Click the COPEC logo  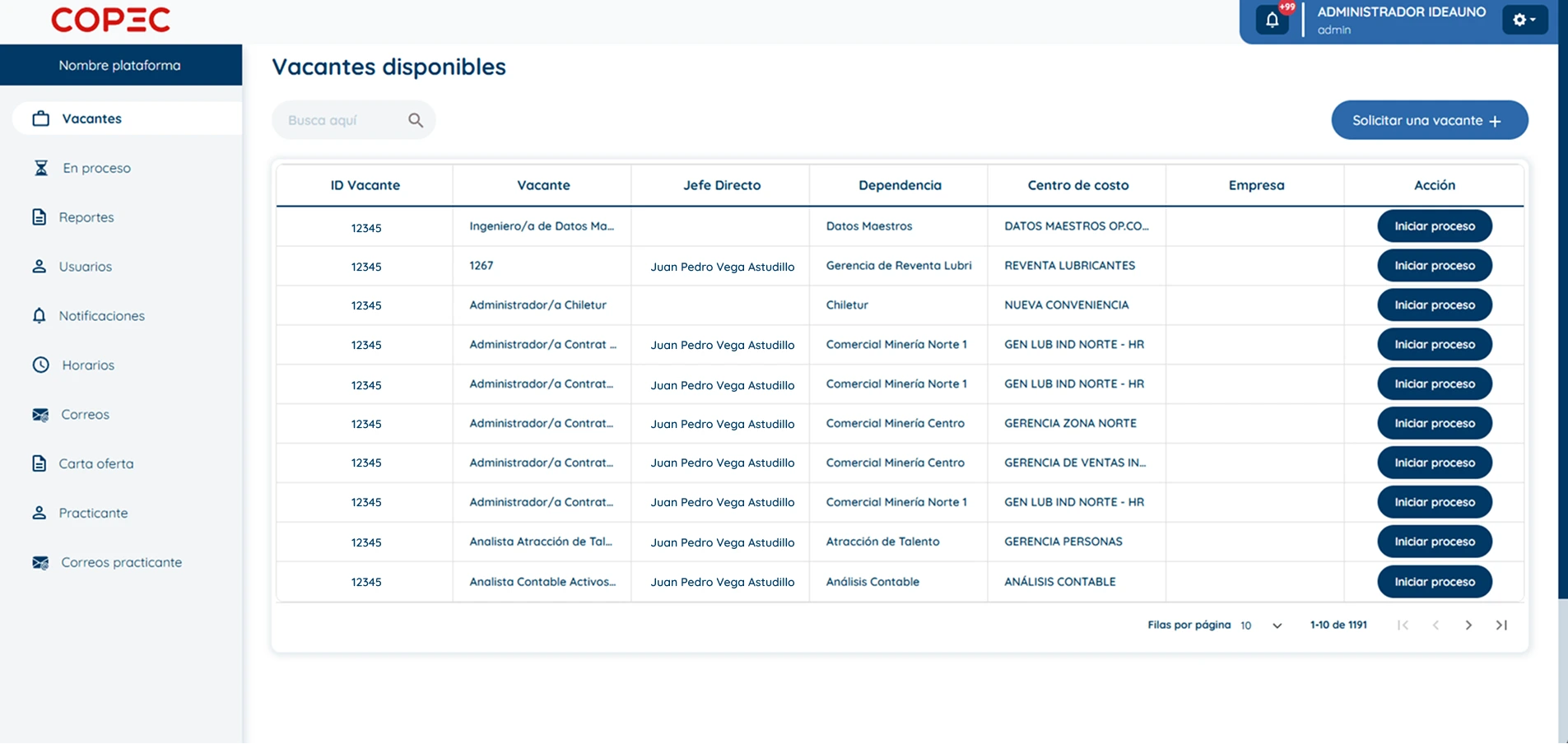[111, 20]
